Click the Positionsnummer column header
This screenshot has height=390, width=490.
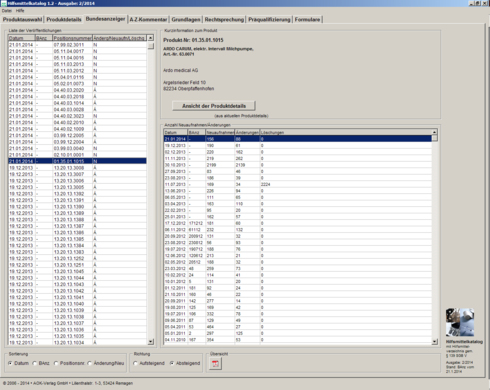72,38
